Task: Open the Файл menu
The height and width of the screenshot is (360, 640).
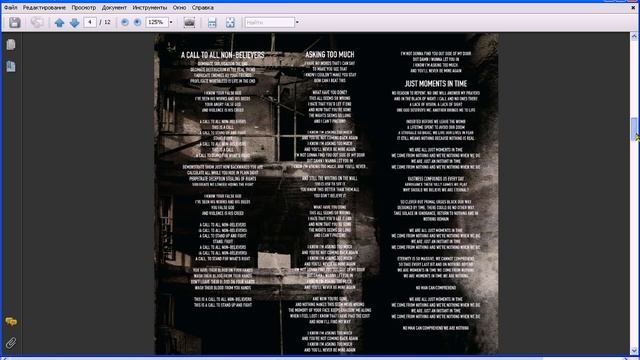Action: 11,7
